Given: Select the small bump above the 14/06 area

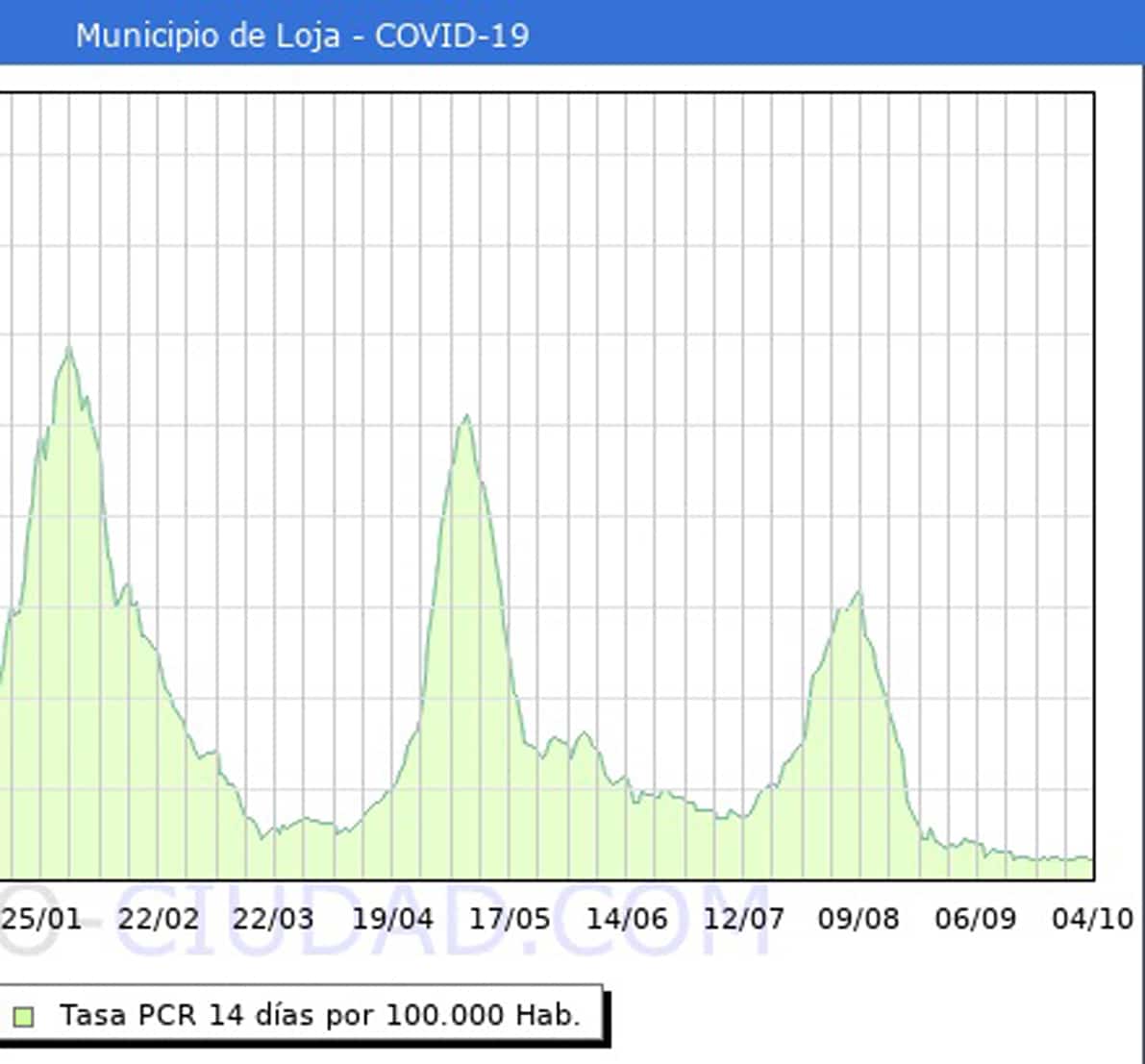Looking at the screenshot, I should pyautogui.click(x=583, y=734).
